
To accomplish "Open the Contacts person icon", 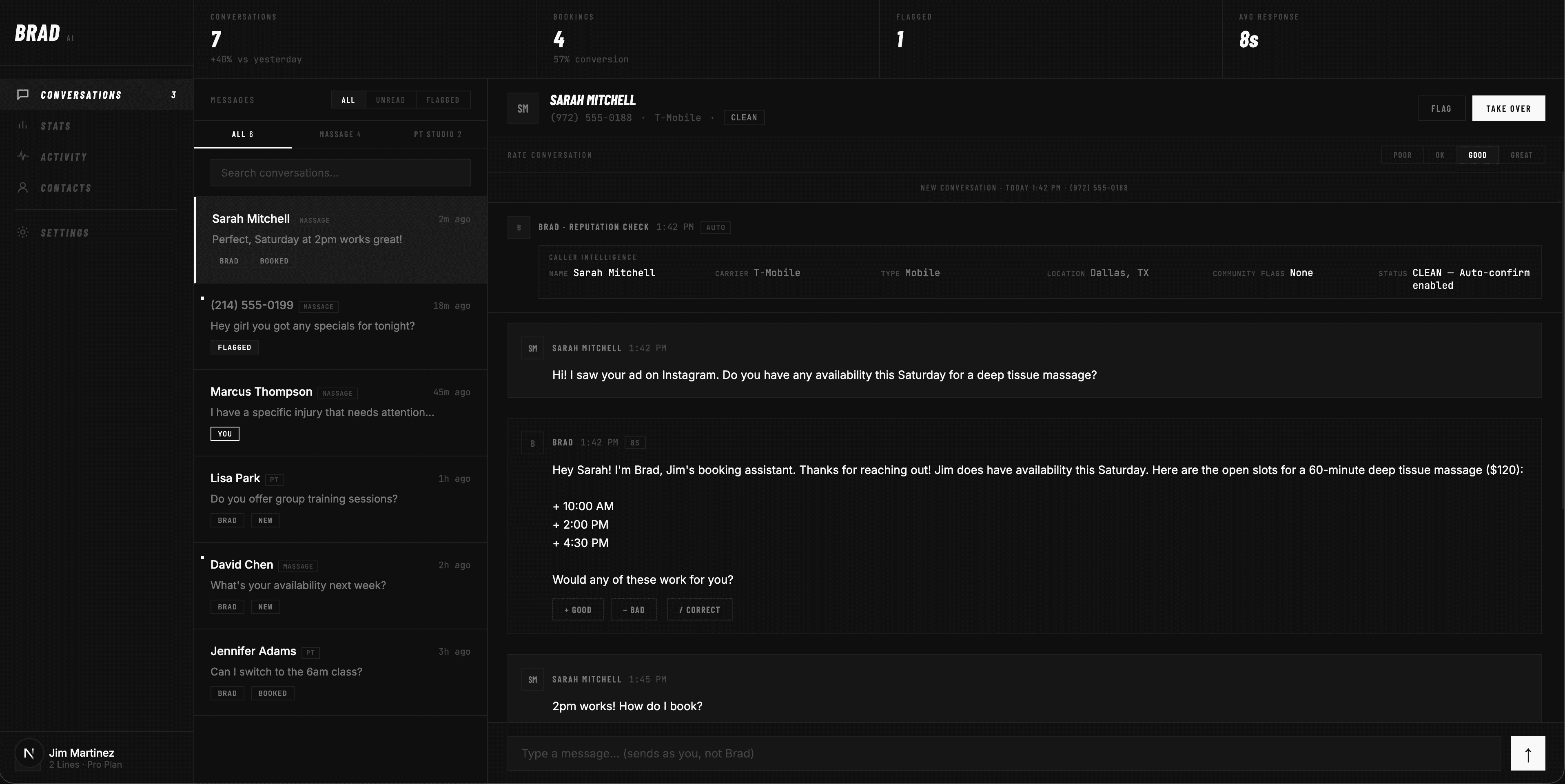I will (x=23, y=188).
